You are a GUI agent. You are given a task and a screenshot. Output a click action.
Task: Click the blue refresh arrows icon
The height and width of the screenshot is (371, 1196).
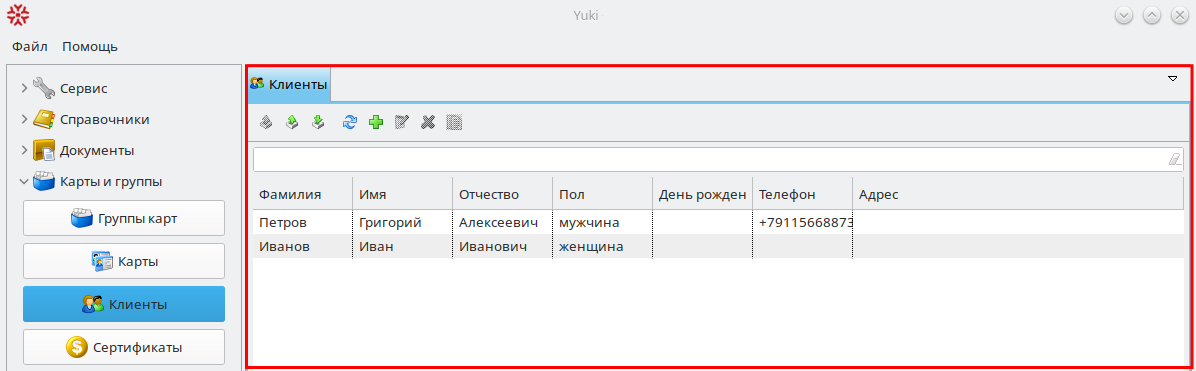click(349, 122)
